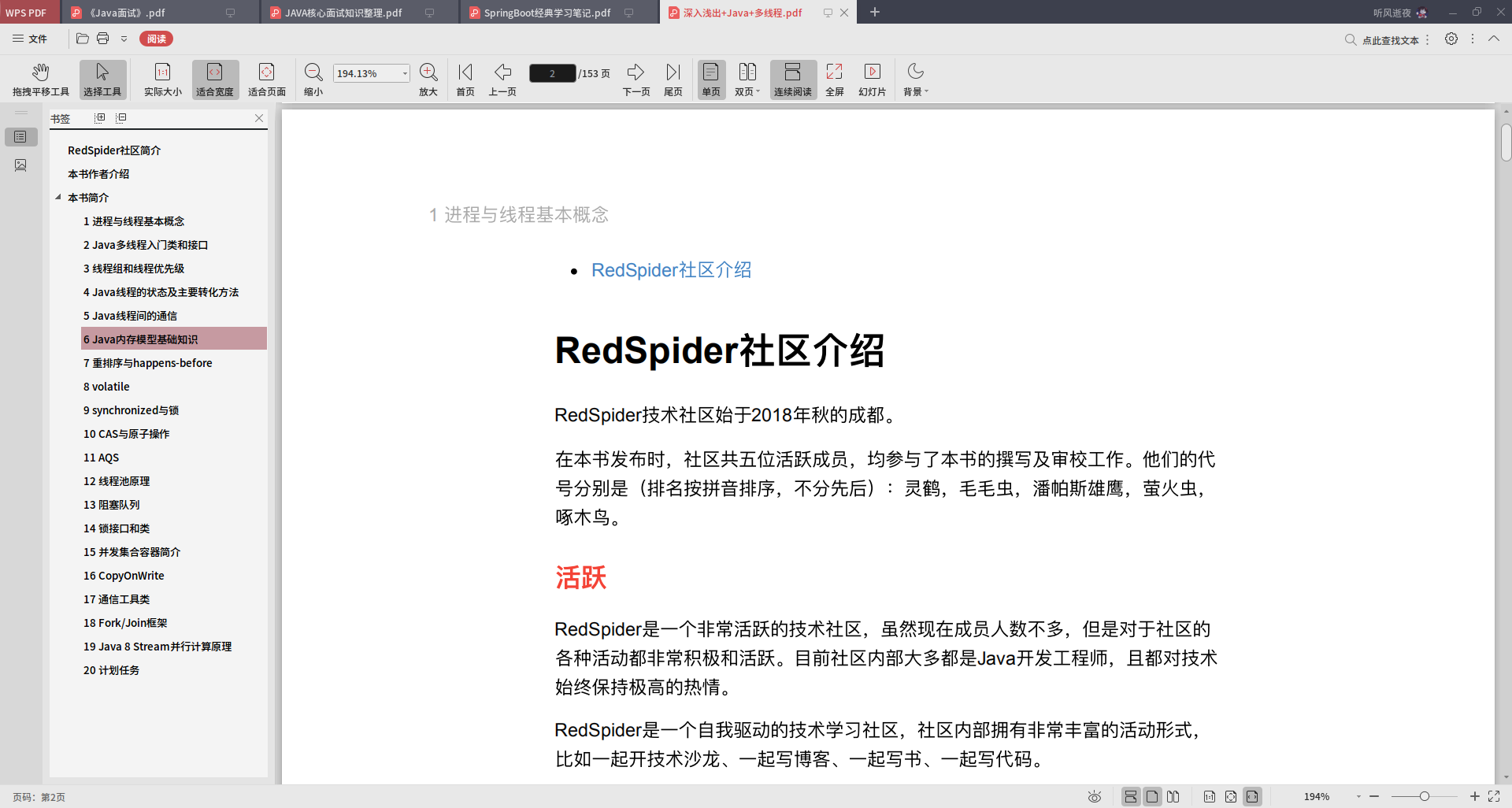Open the 194.13% zoom level dropdown

click(x=405, y=73)
